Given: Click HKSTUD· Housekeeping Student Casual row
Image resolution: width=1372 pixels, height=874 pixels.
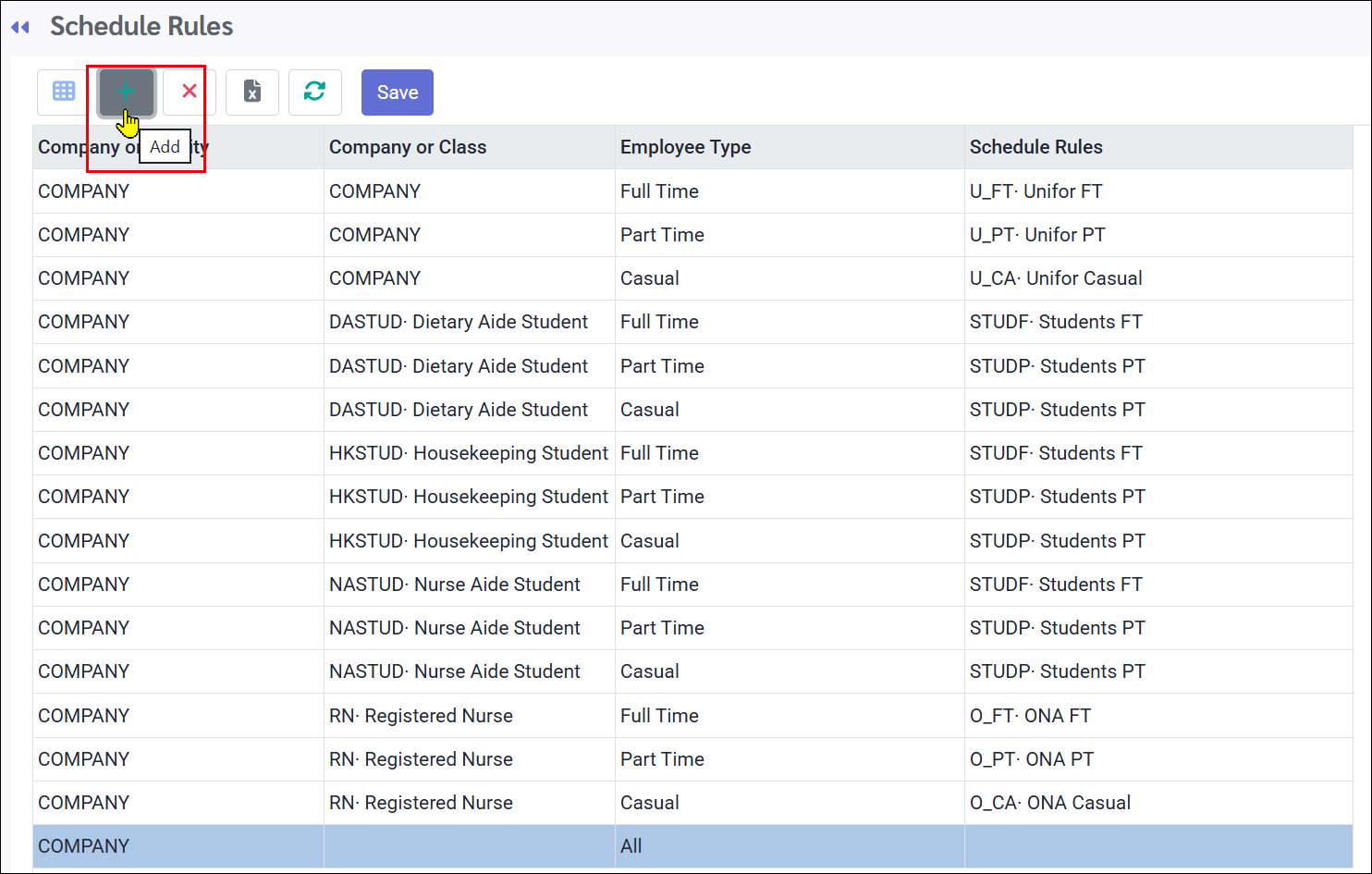Looking at the screenshot, I should tap(692, 541).
